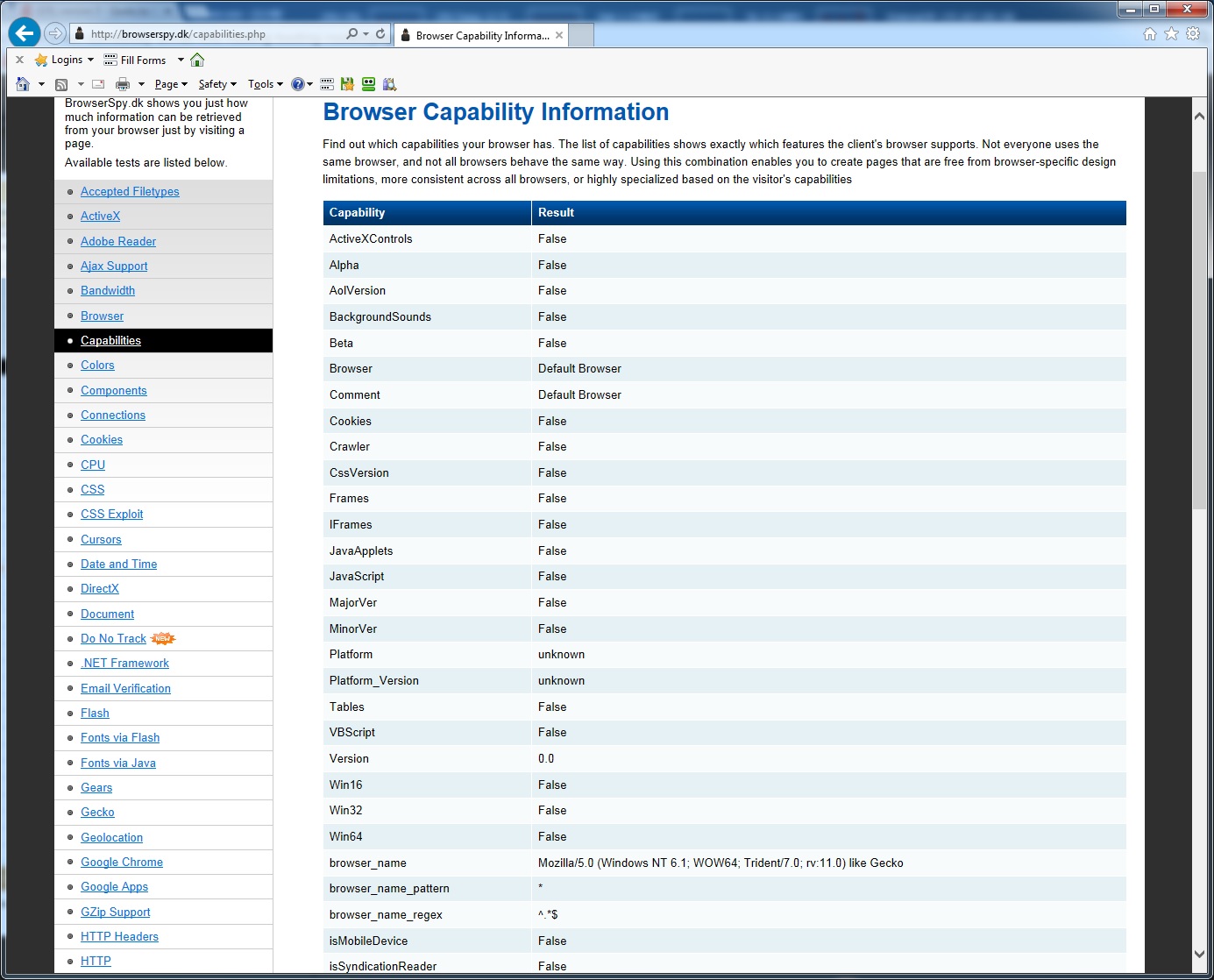
Task: Open the Do No Track test link
Action: coord(114,639)
